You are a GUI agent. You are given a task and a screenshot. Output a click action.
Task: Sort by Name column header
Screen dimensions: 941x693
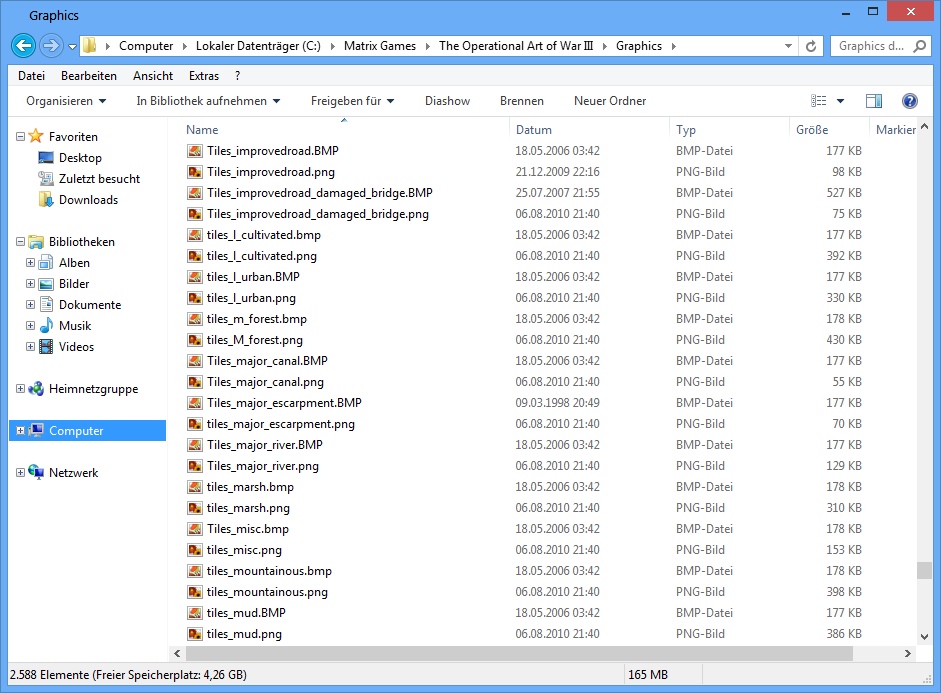click(202, 130)
